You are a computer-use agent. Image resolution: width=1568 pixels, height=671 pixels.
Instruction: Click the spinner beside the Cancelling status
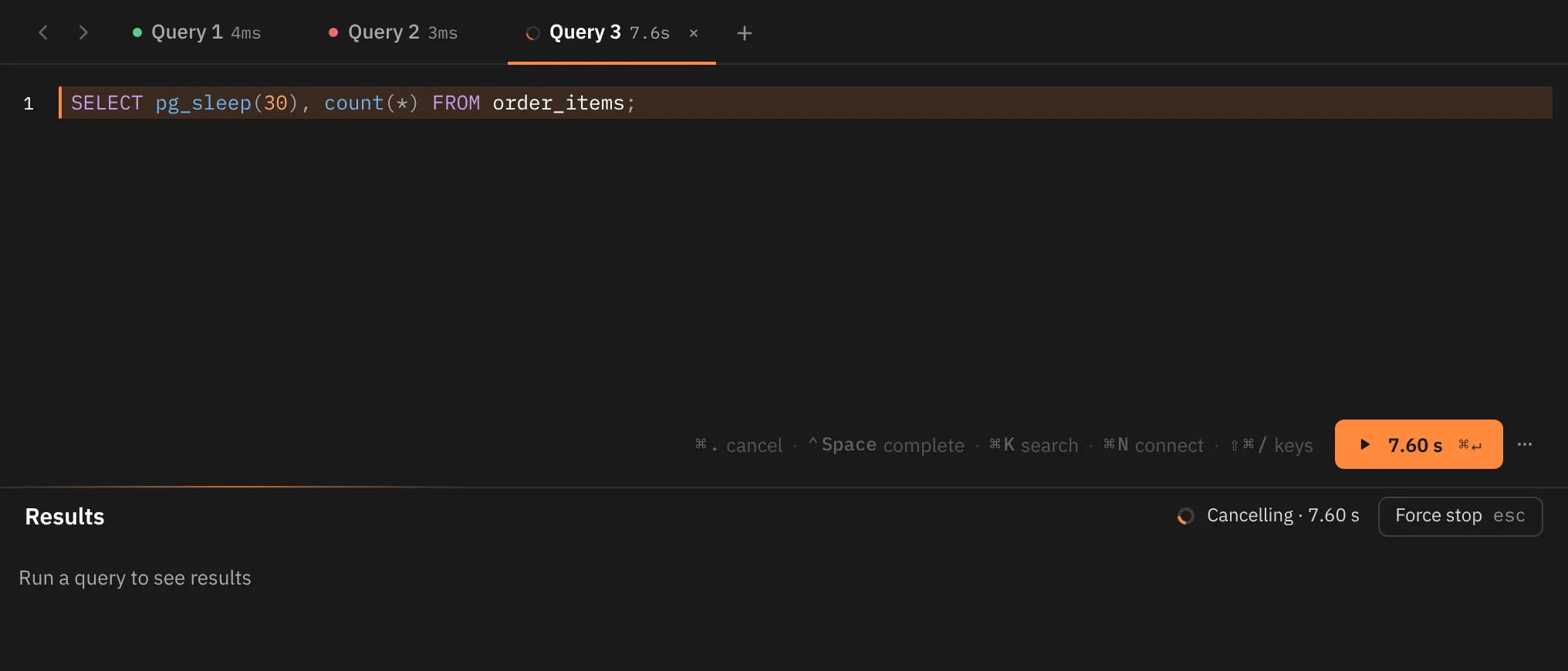tap(1186, 516)
